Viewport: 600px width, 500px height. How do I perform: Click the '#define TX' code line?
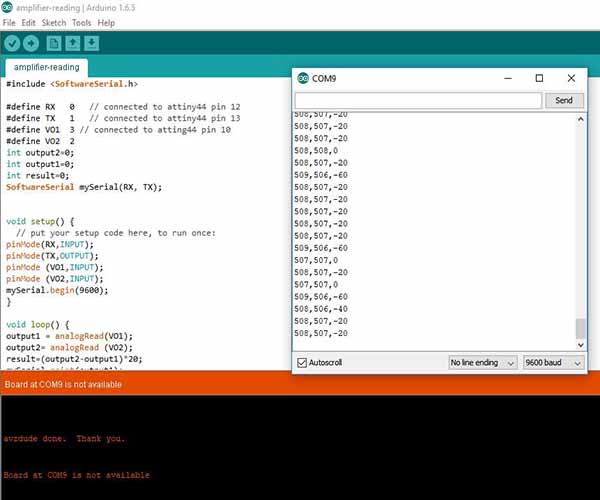(123, 118)
